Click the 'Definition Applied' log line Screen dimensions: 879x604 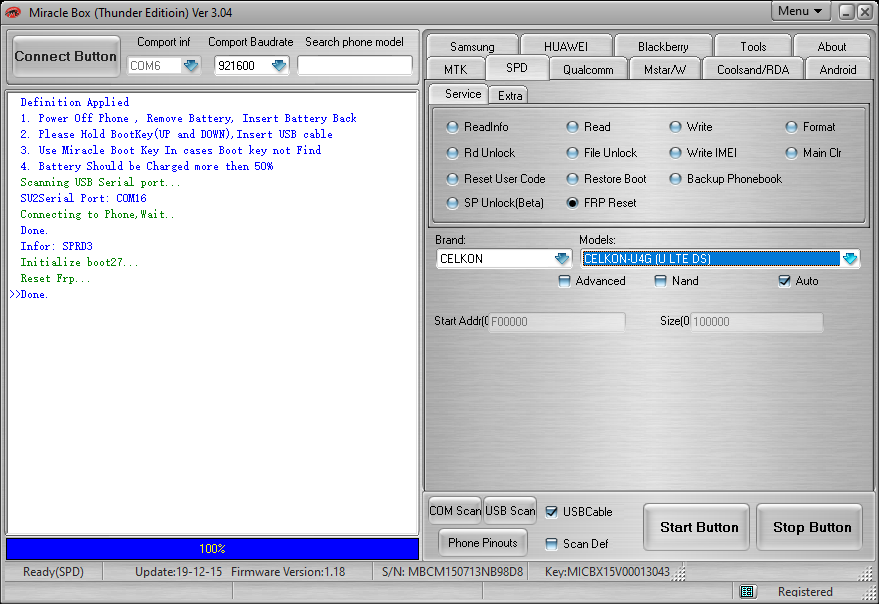click(x=75, y=102)
